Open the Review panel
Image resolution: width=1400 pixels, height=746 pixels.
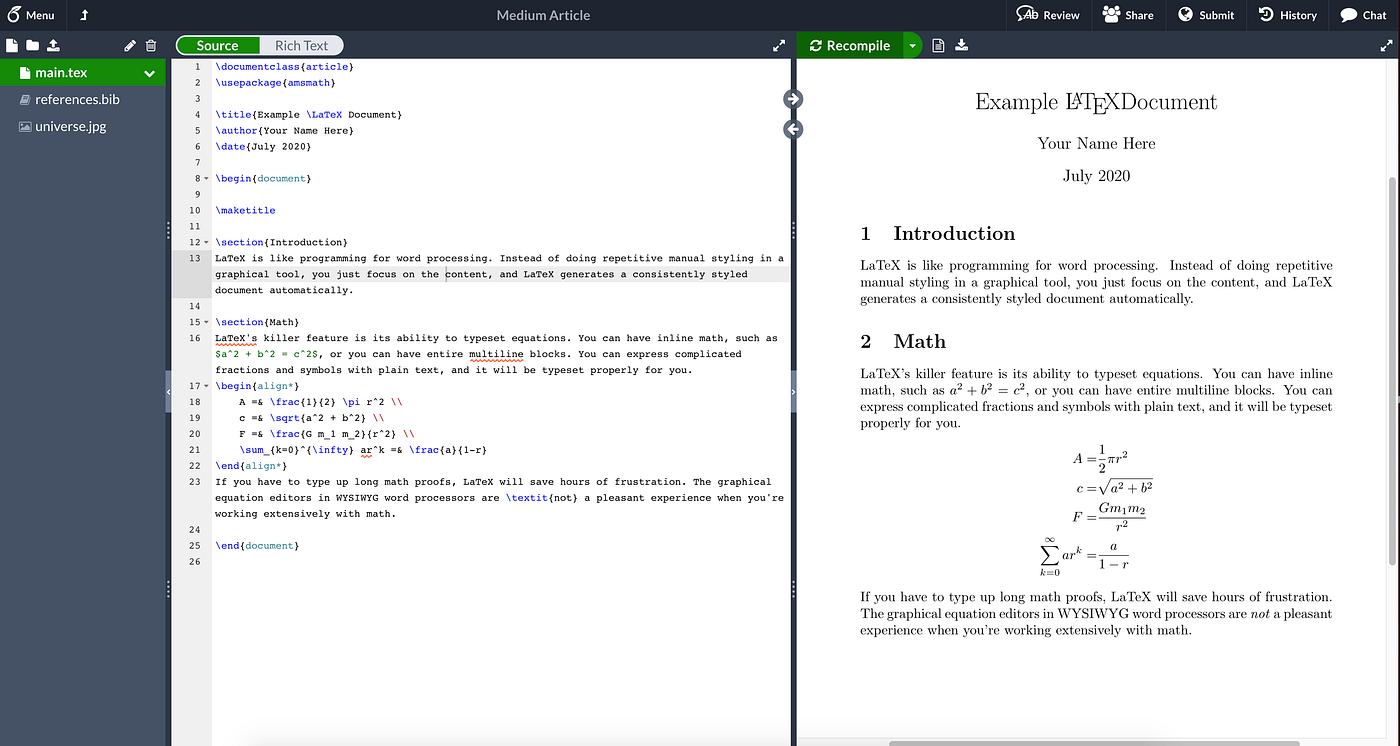click(x=1048, y=15)
